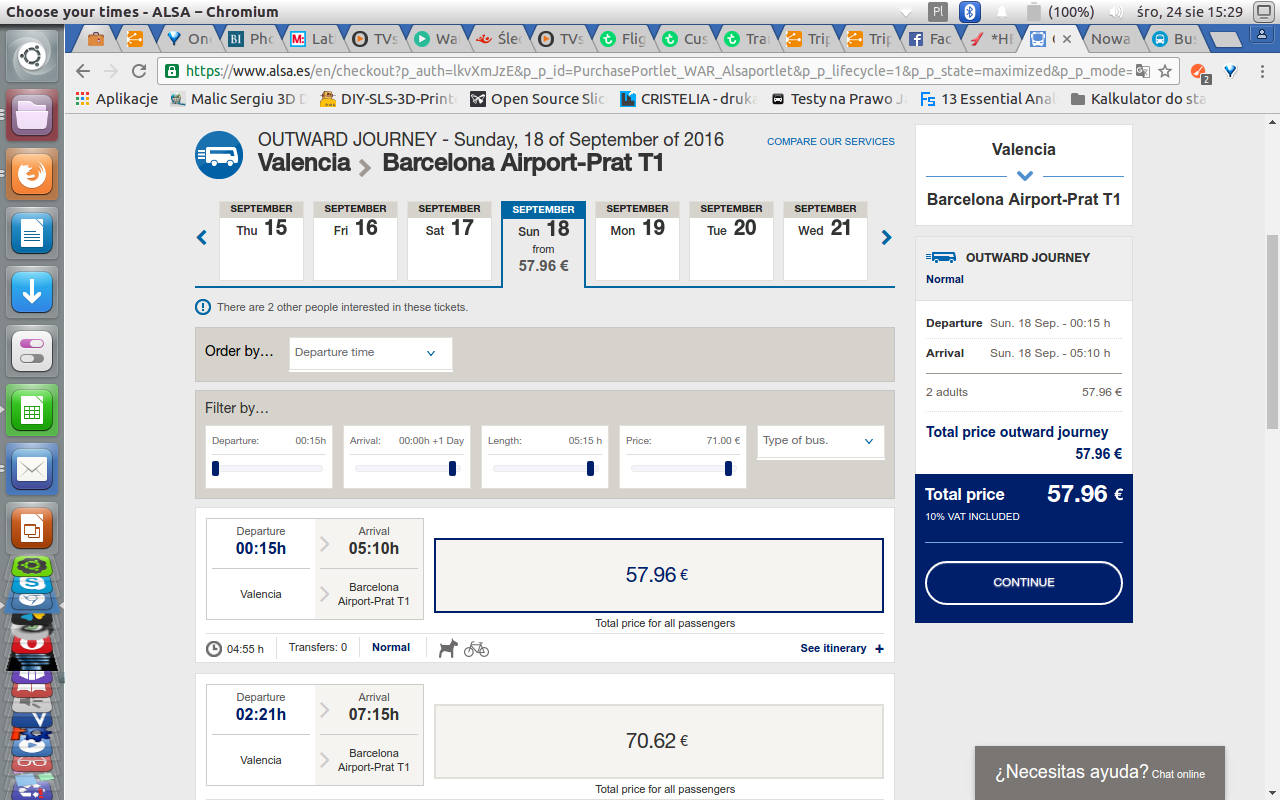Open LibreOffice Calc from the dock
The width and height of the screenshot is (1280, 800).
pos(32,410)
